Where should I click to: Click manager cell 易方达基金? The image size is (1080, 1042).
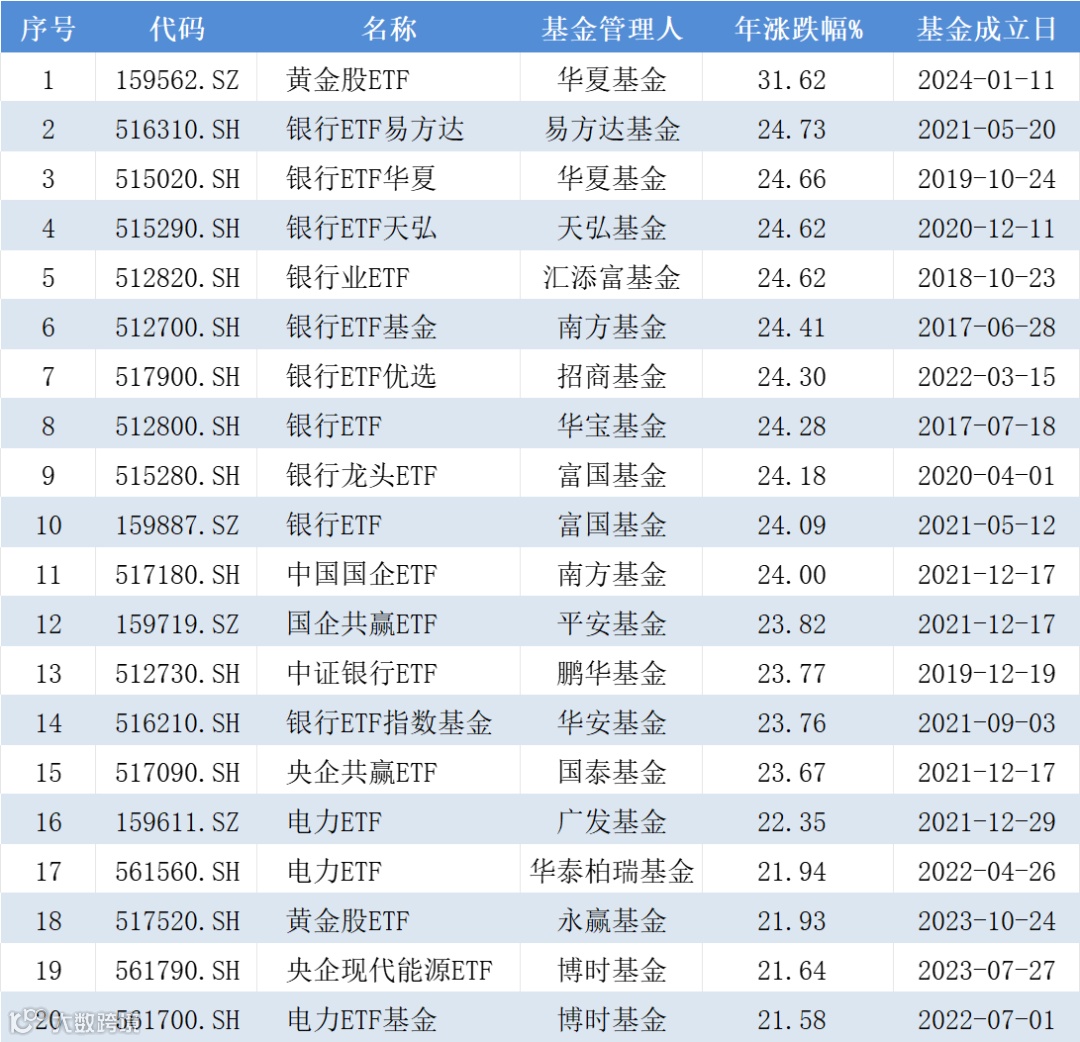point(612,129)
